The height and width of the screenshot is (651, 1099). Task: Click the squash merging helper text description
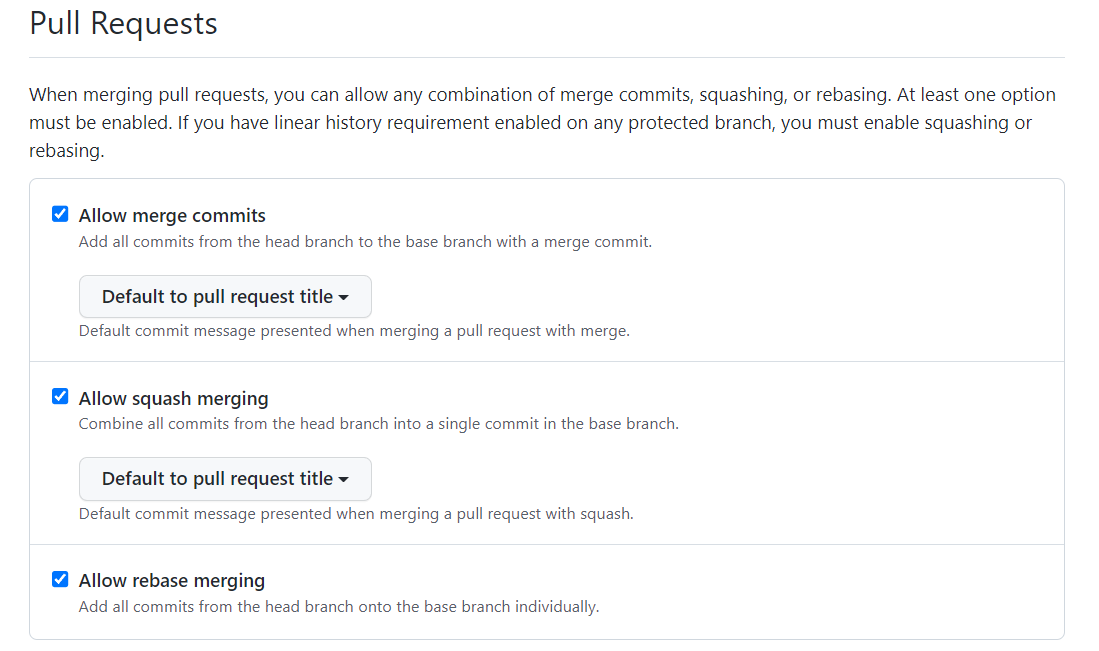(x=380, y=423)
